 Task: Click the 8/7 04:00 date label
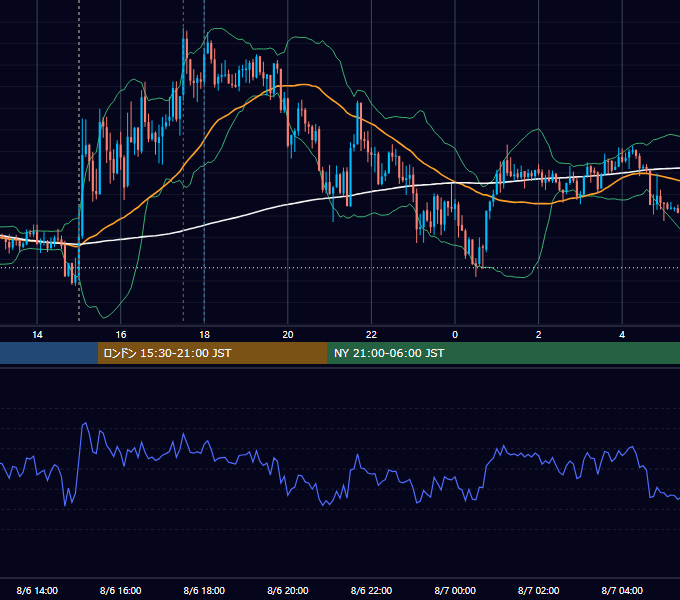pyautogui.click(x=622, y=590)
